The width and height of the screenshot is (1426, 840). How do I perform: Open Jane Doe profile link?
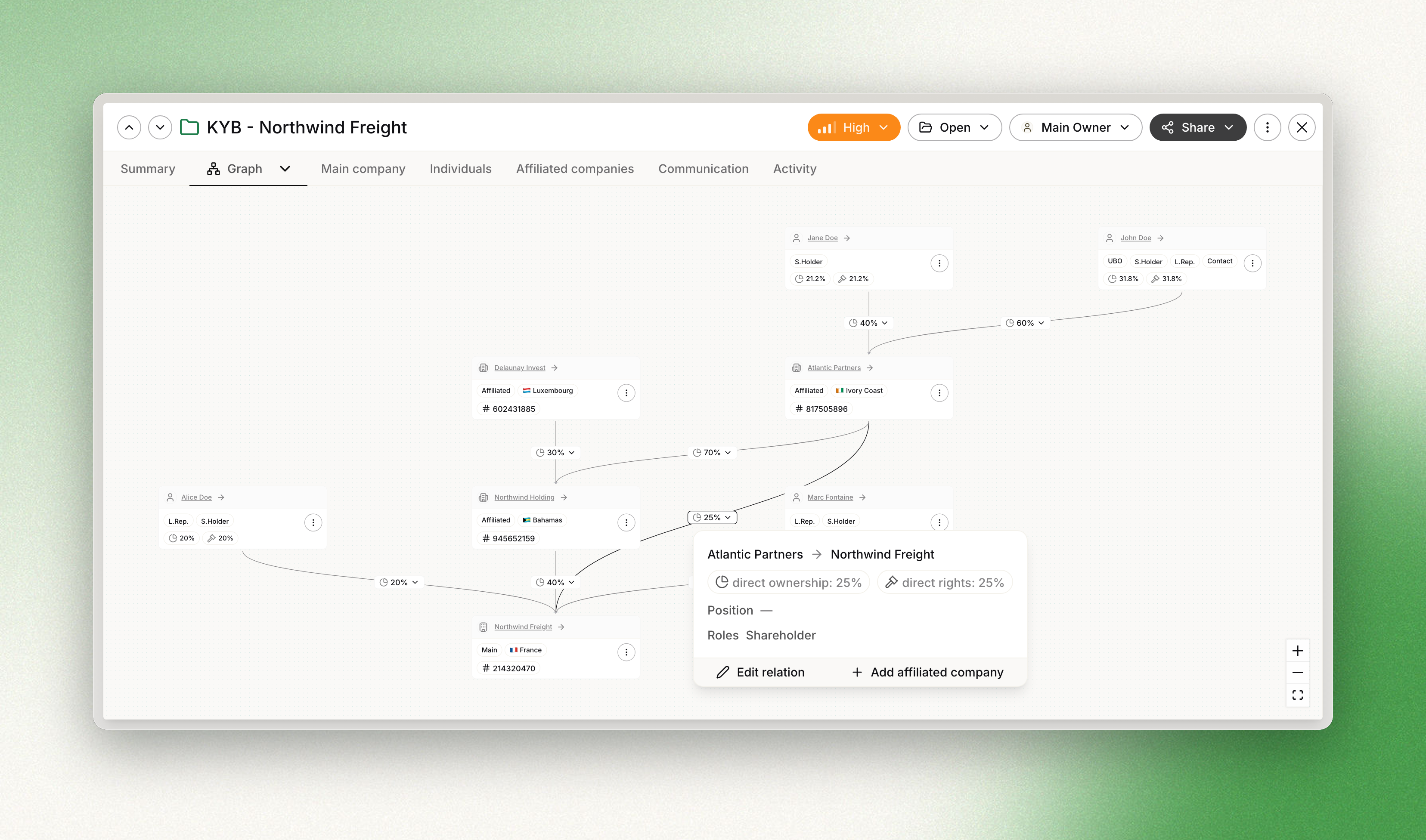coord(822,238)
